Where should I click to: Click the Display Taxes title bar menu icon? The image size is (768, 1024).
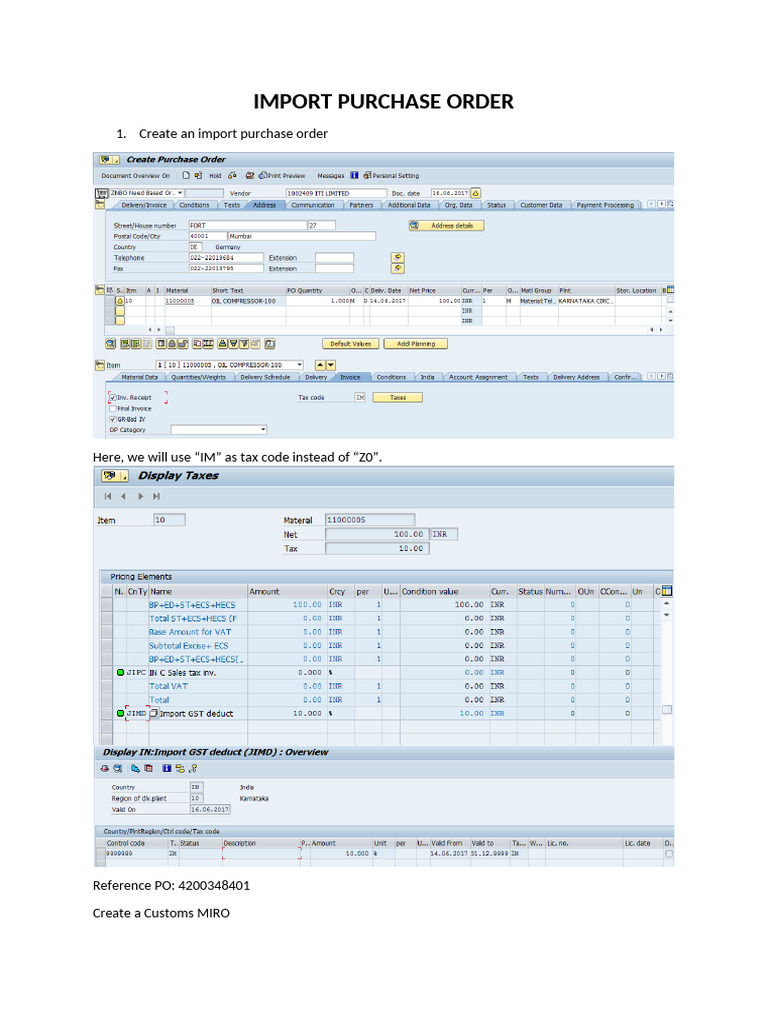[114, 475]
